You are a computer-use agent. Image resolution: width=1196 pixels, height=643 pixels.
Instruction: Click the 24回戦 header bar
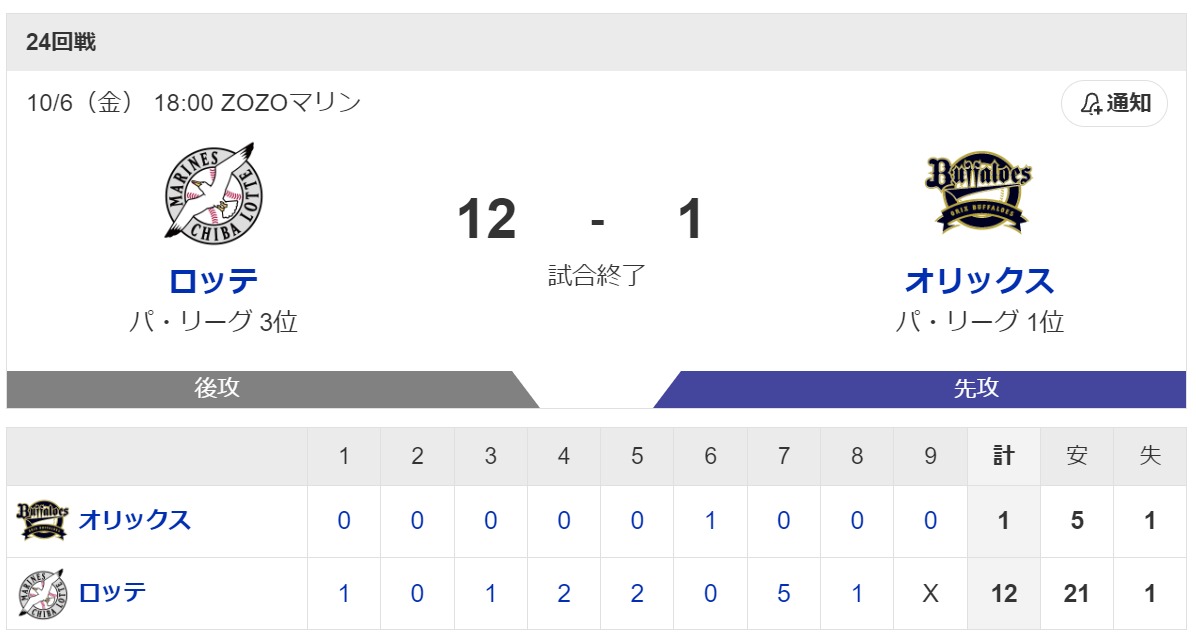(x=596, y=42)
